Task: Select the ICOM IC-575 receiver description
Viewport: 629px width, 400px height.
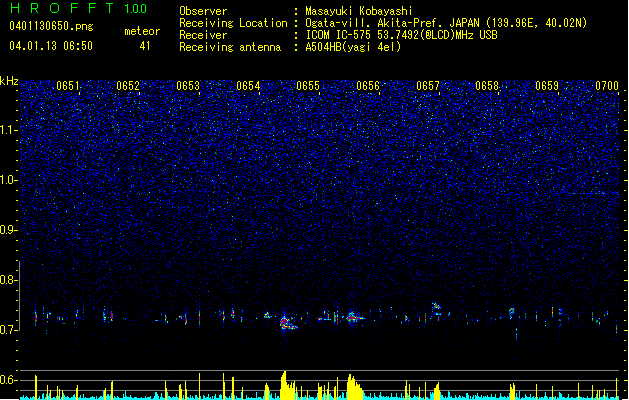Action: 402,35
